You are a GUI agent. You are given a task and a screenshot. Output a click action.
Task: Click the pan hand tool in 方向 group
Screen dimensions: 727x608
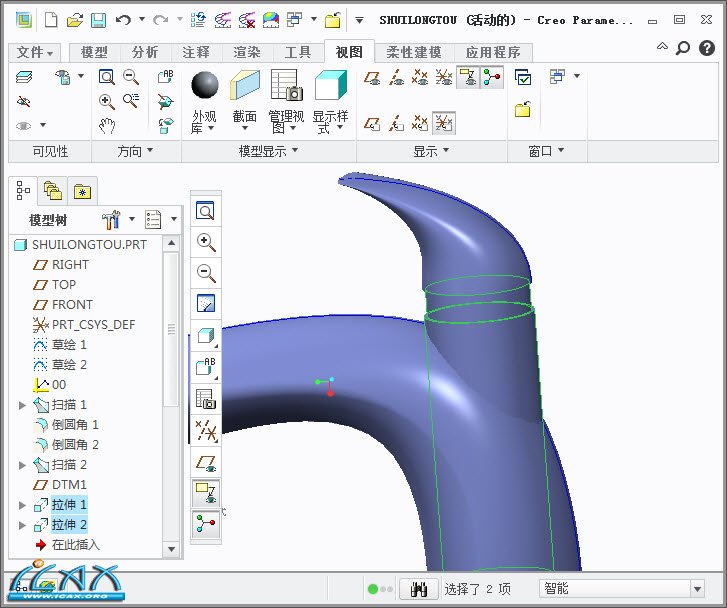coord(107,126)
